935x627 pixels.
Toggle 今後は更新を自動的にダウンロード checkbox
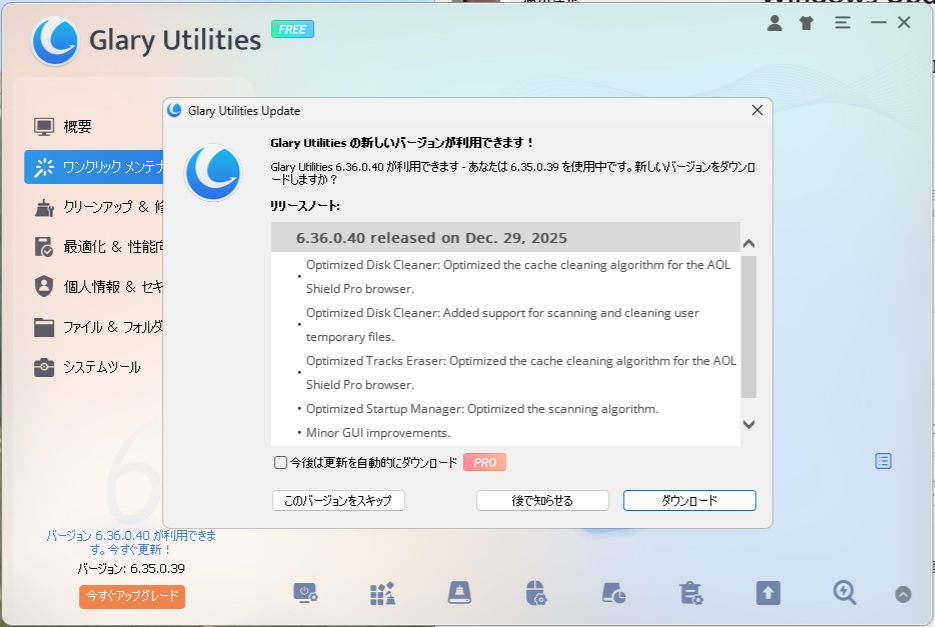(x=280, y=462)
